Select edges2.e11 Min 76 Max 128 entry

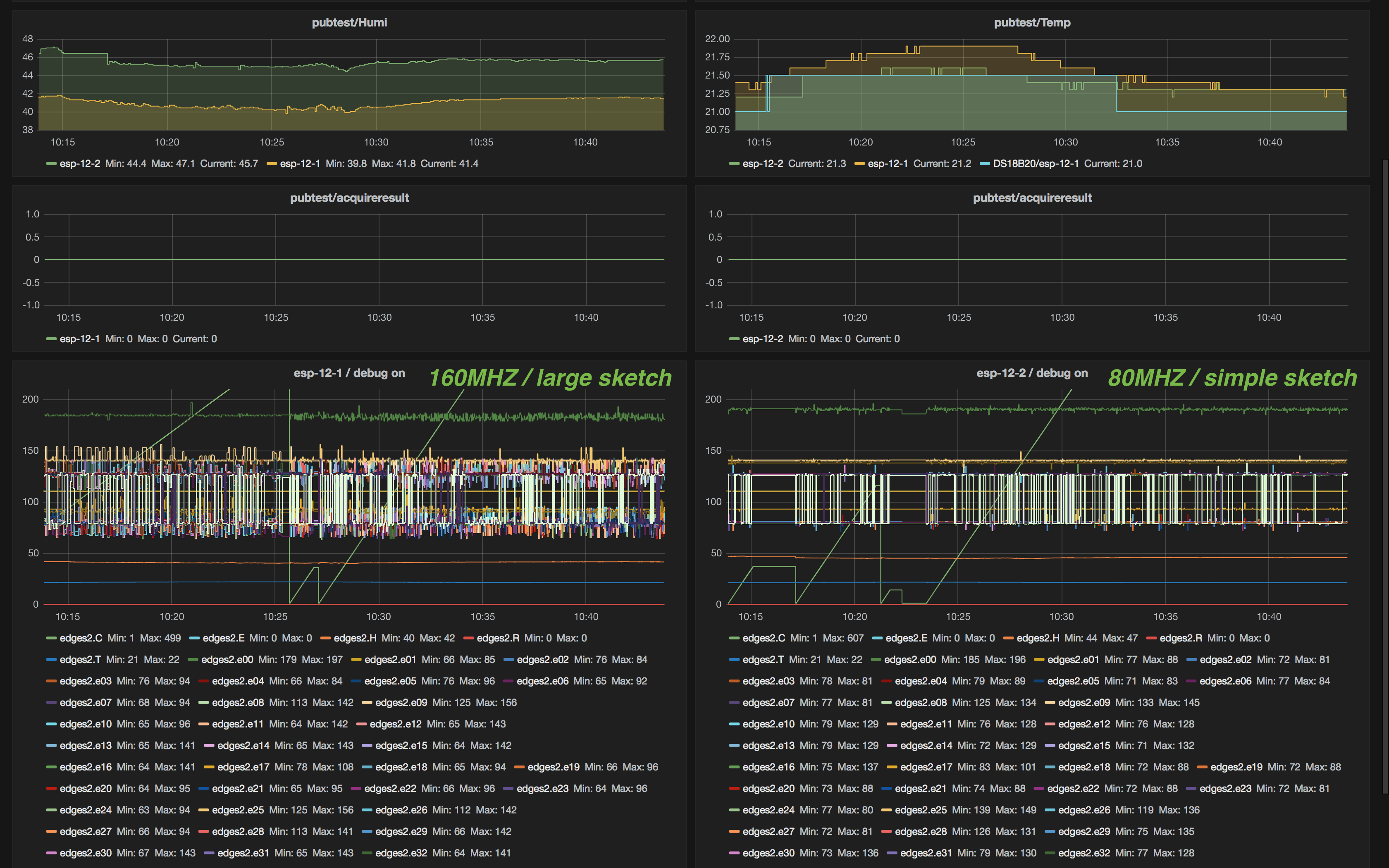click(926, 724)
